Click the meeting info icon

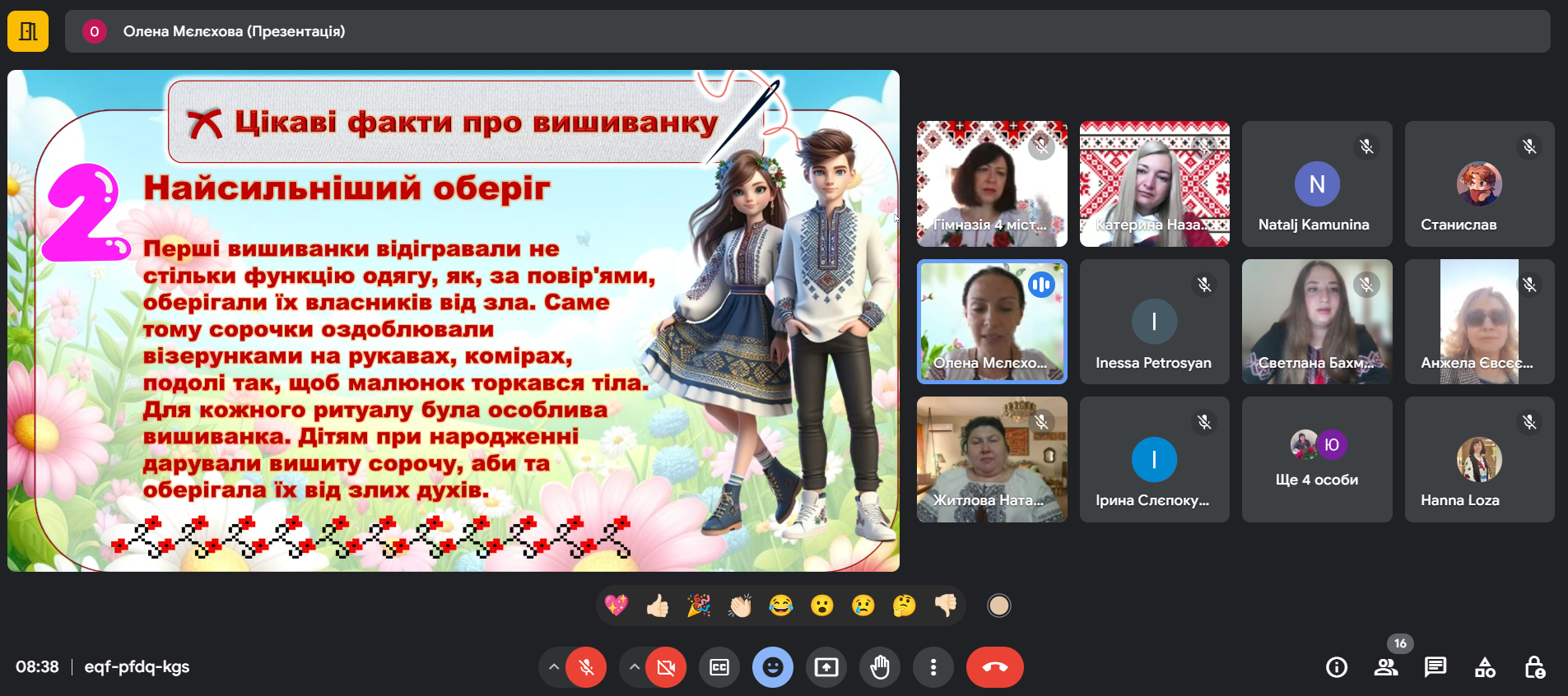click(x=1337, y=667)
